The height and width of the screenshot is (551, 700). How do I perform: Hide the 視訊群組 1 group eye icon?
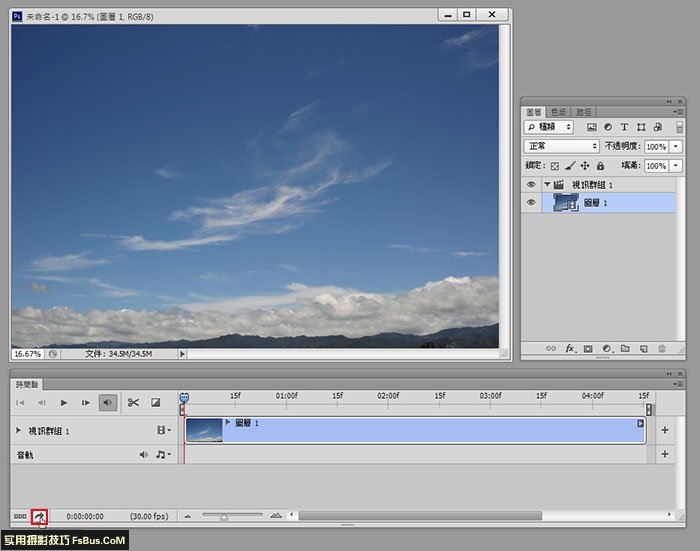[x=531, y=185]
